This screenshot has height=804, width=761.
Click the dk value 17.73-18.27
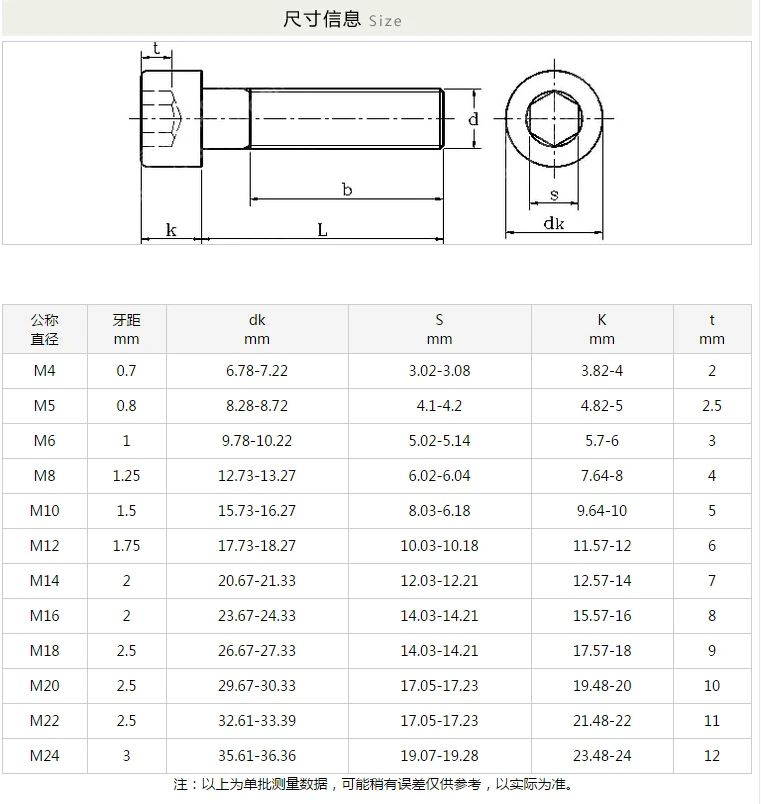[257, 546]
